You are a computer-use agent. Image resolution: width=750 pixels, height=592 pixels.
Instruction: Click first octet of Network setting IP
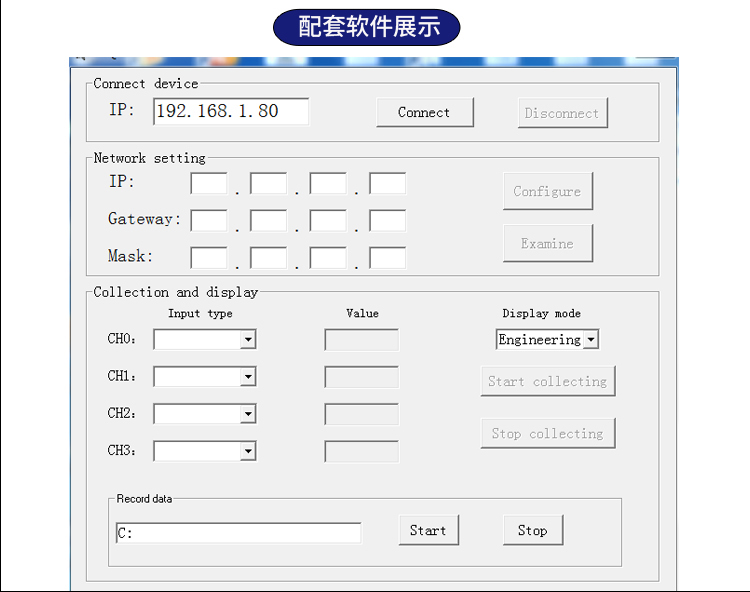pos(209,184)
